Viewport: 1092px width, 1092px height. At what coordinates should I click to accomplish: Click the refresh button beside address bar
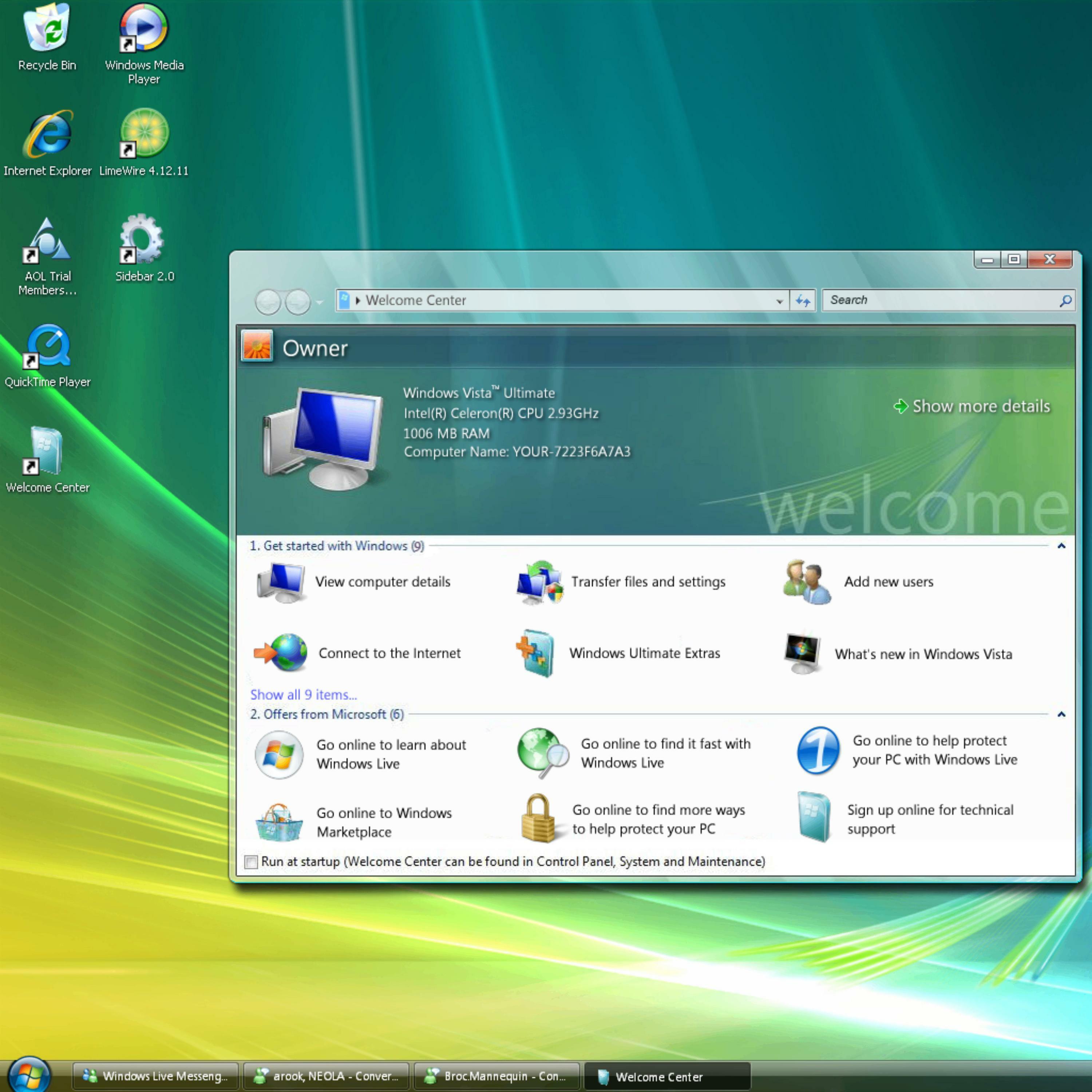point(803,301)
